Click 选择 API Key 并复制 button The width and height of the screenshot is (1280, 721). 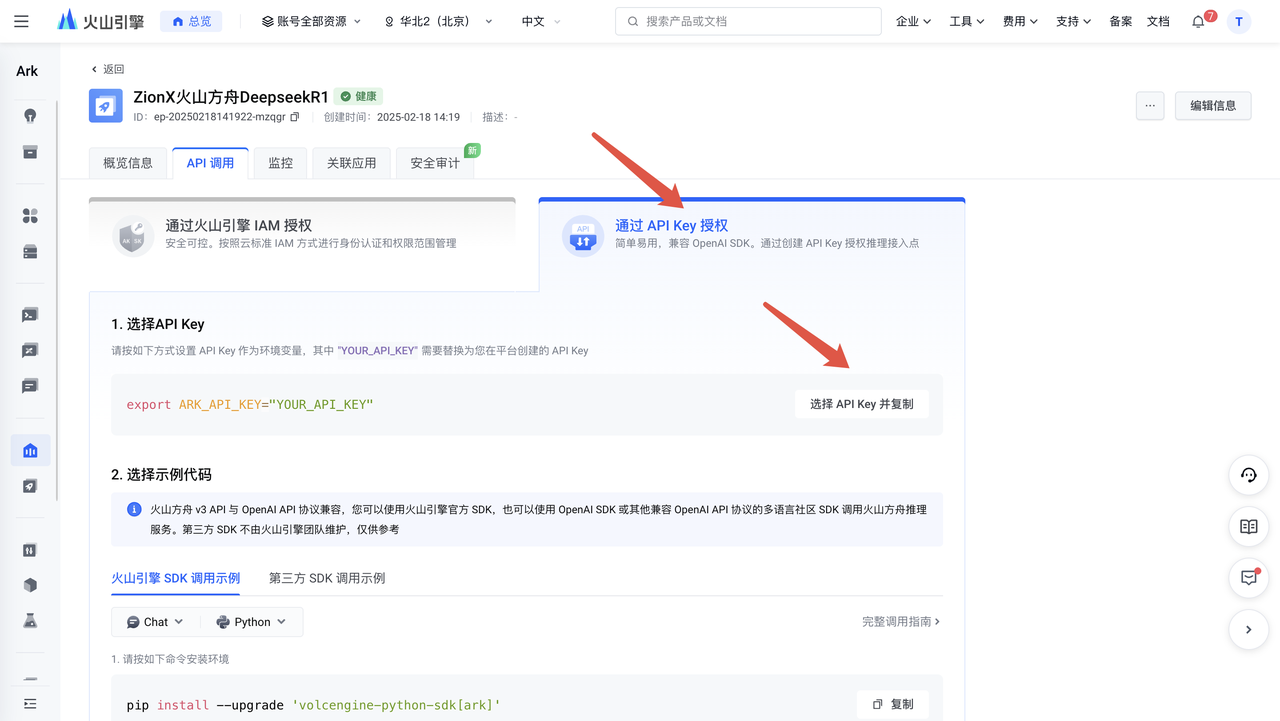(x=861, y=404)
